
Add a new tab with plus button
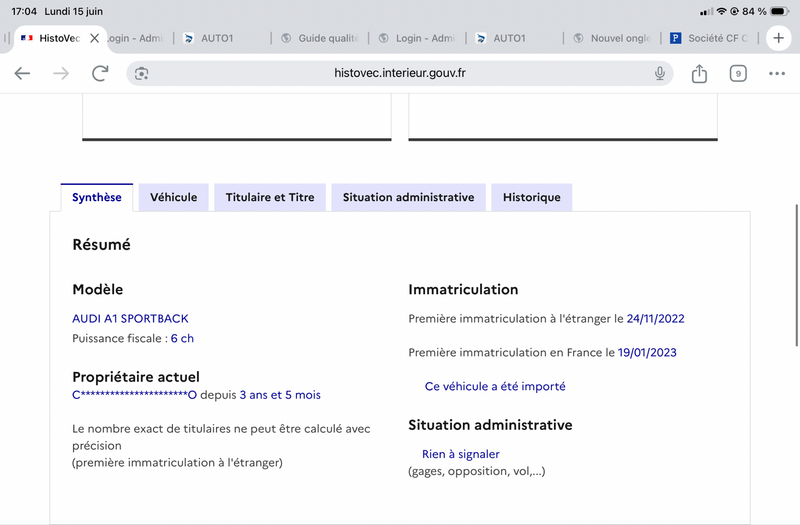coord(778,38)
